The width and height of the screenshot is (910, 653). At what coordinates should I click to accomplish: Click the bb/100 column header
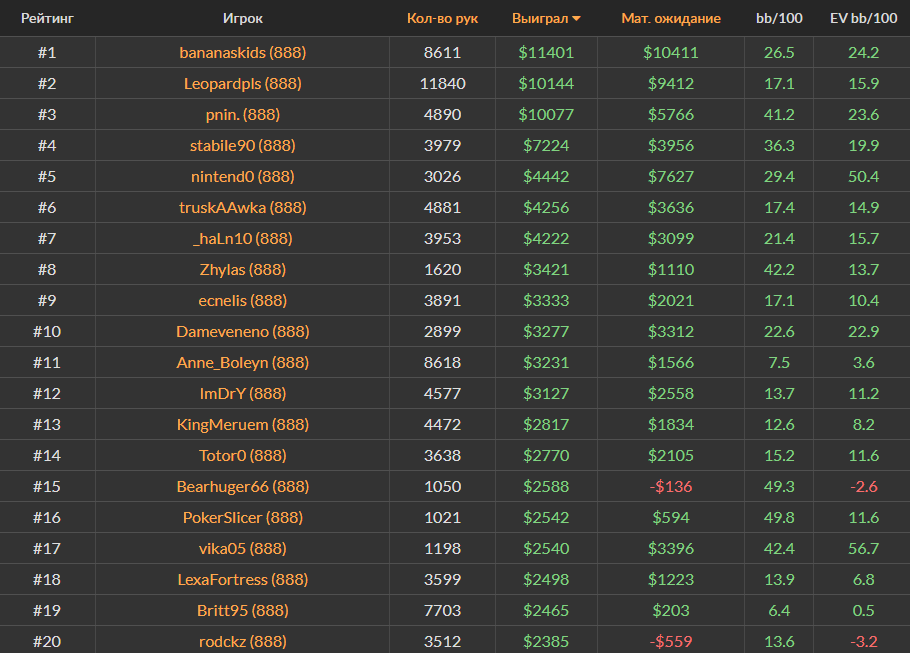(779, 18)
